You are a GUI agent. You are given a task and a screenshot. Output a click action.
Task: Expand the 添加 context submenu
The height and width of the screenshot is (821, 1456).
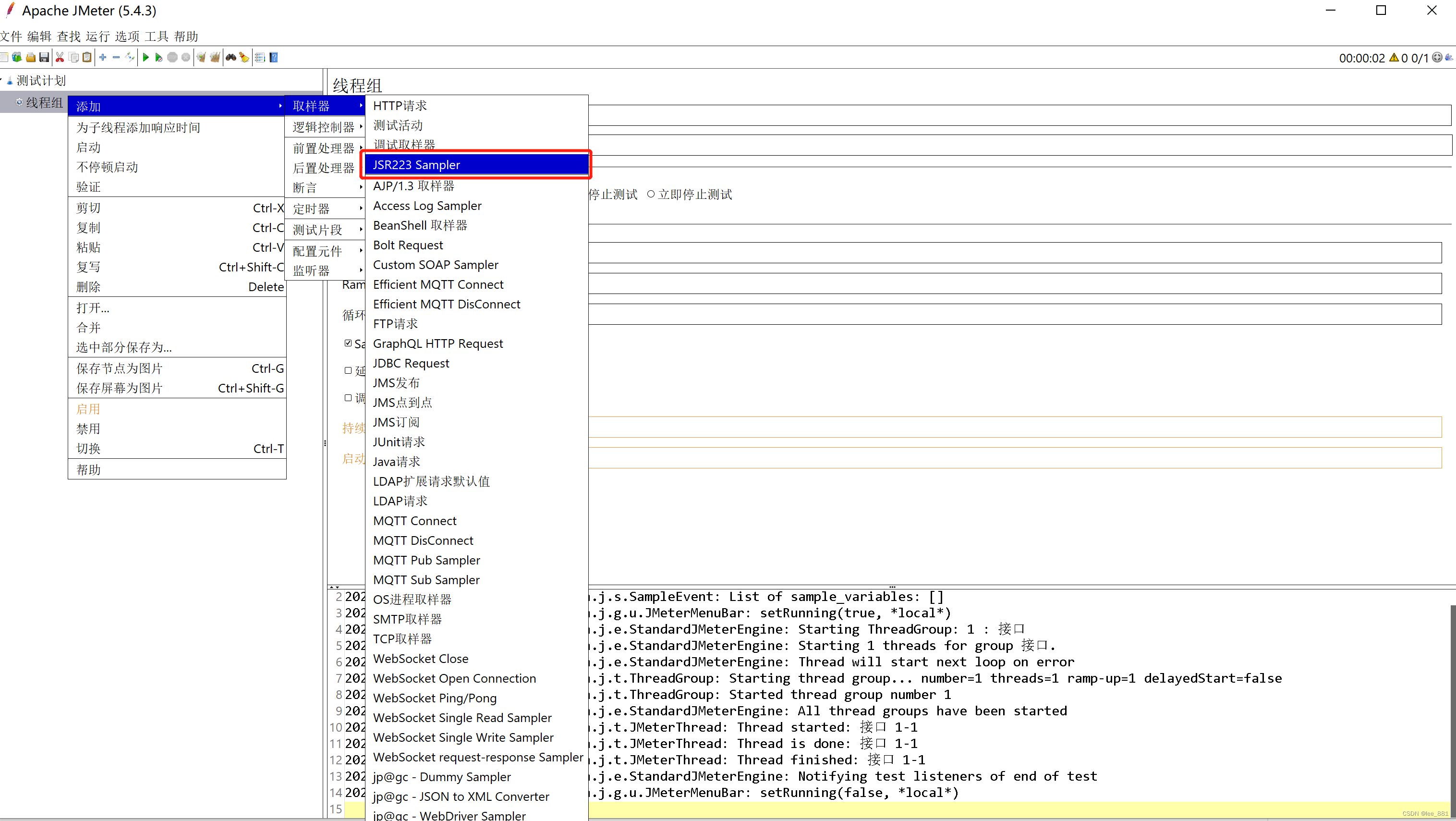tap(177, 106)
